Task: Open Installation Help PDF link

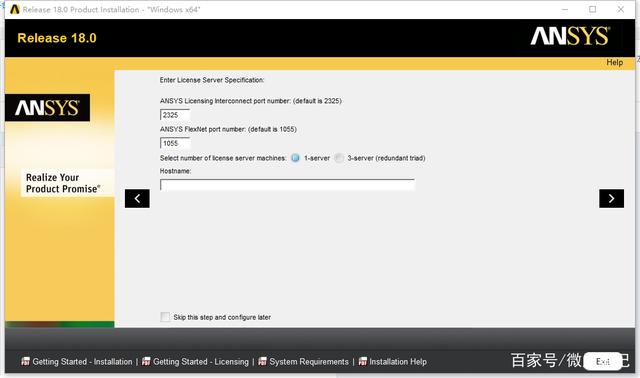Action: coord(398,362)
